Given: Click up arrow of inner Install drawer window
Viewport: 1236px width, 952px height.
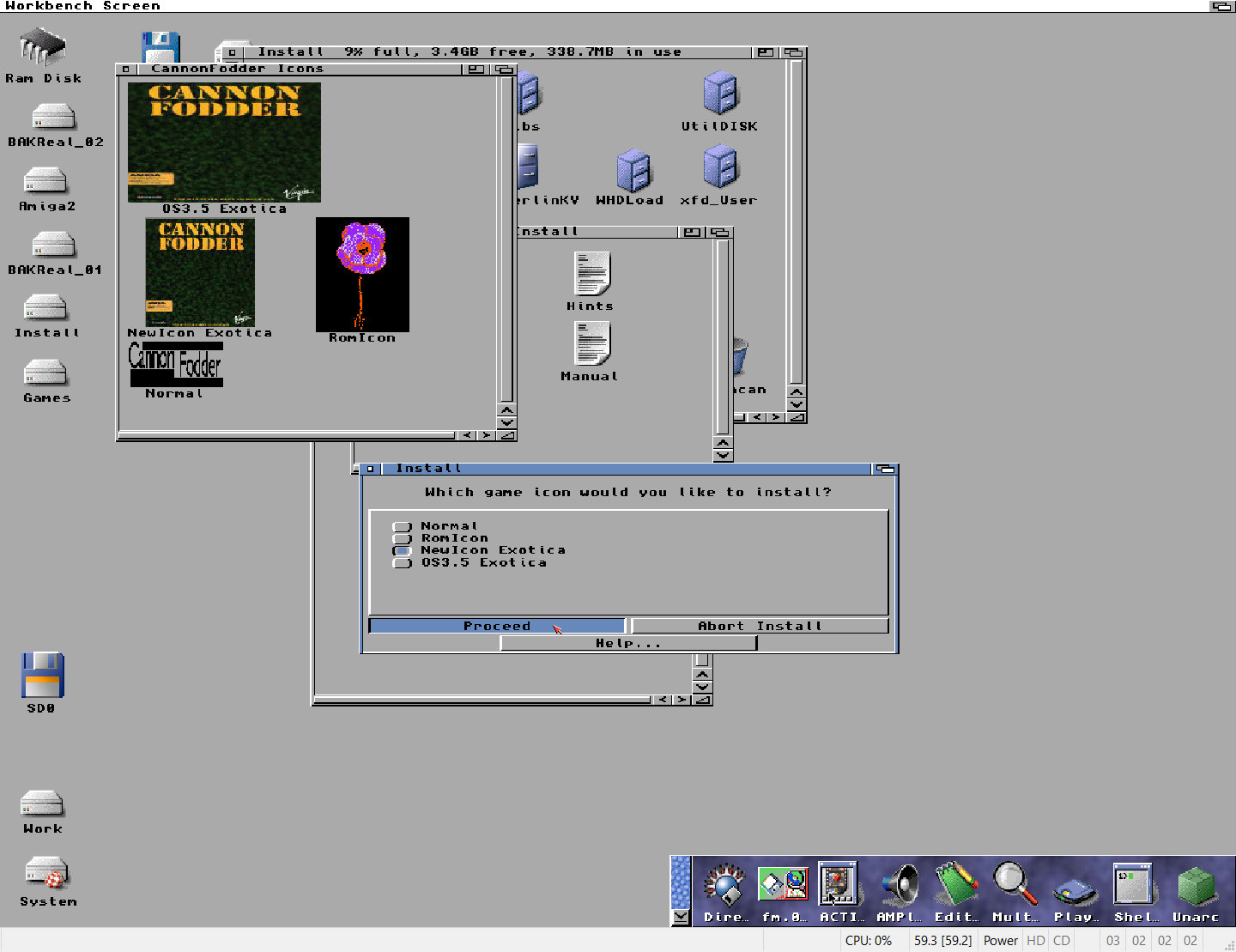Looking at the screenshot, I should coord(723,443).
